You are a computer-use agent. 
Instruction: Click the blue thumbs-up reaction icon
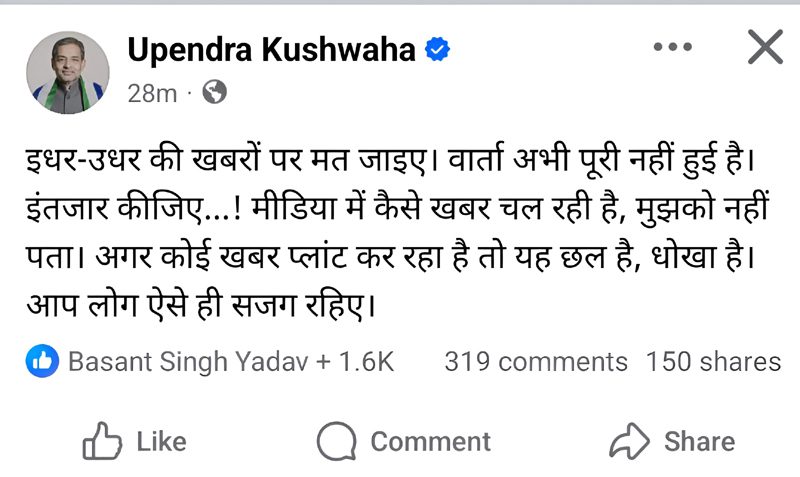(43, 362)
